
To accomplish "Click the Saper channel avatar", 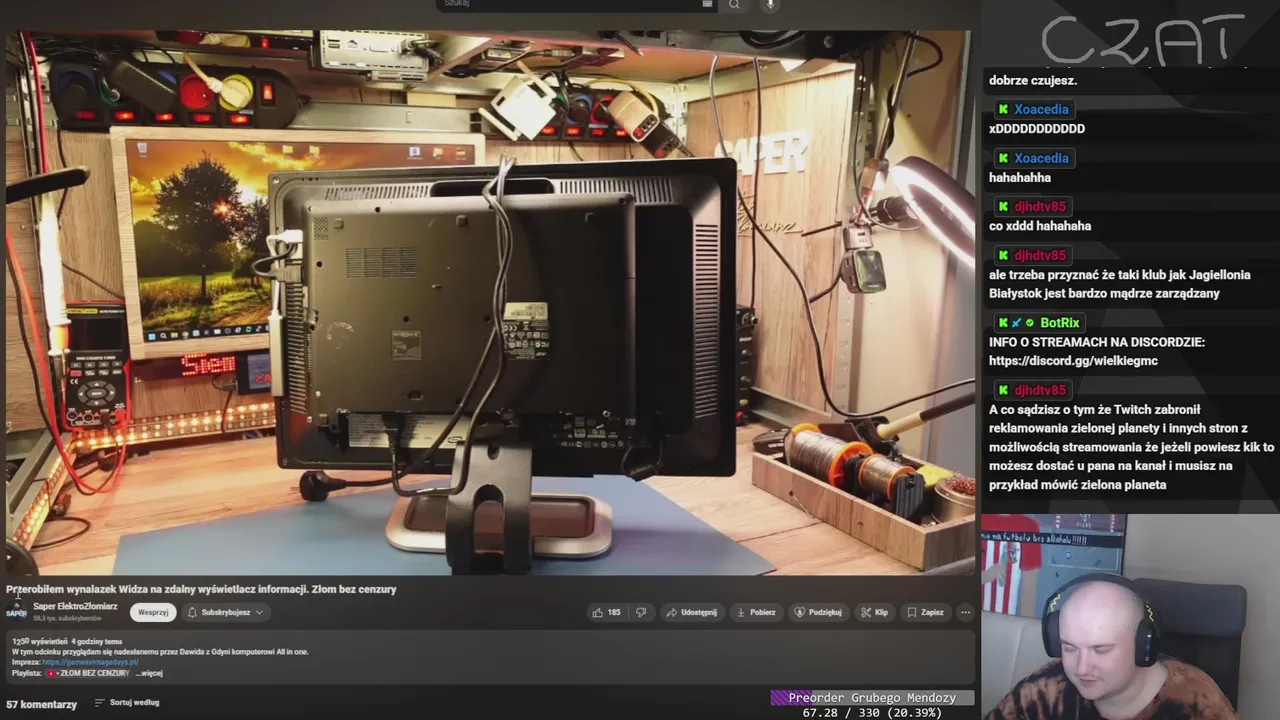I will click(x=16, y=612).
